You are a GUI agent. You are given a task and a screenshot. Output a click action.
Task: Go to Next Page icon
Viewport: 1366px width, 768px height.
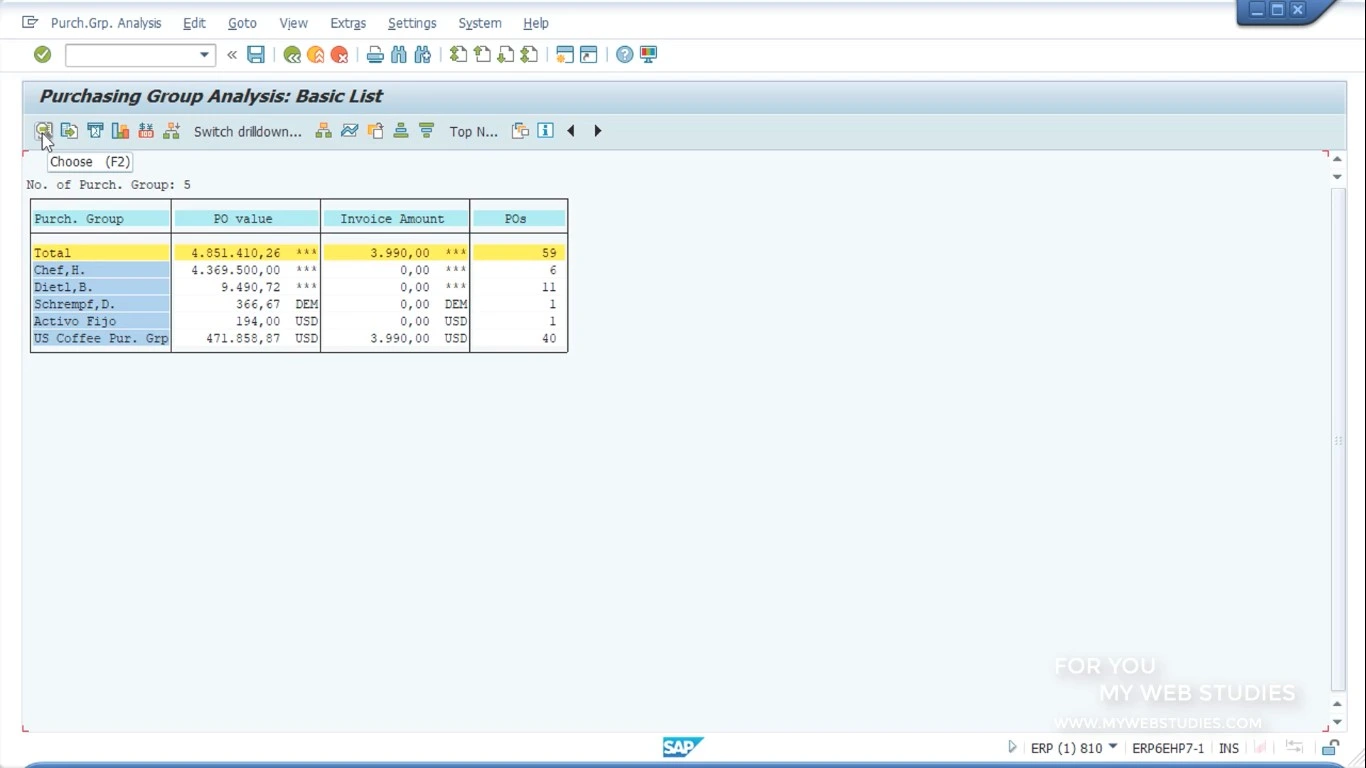[506, 55]
